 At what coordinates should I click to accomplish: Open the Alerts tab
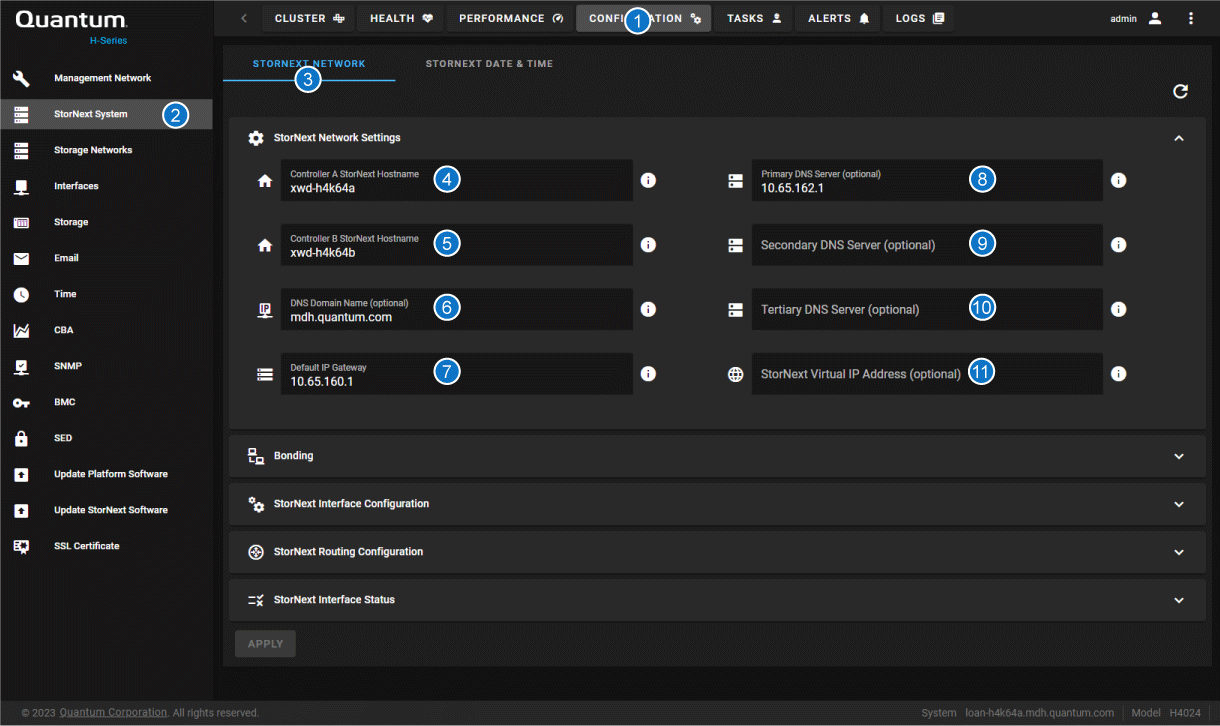click(838, 18)
